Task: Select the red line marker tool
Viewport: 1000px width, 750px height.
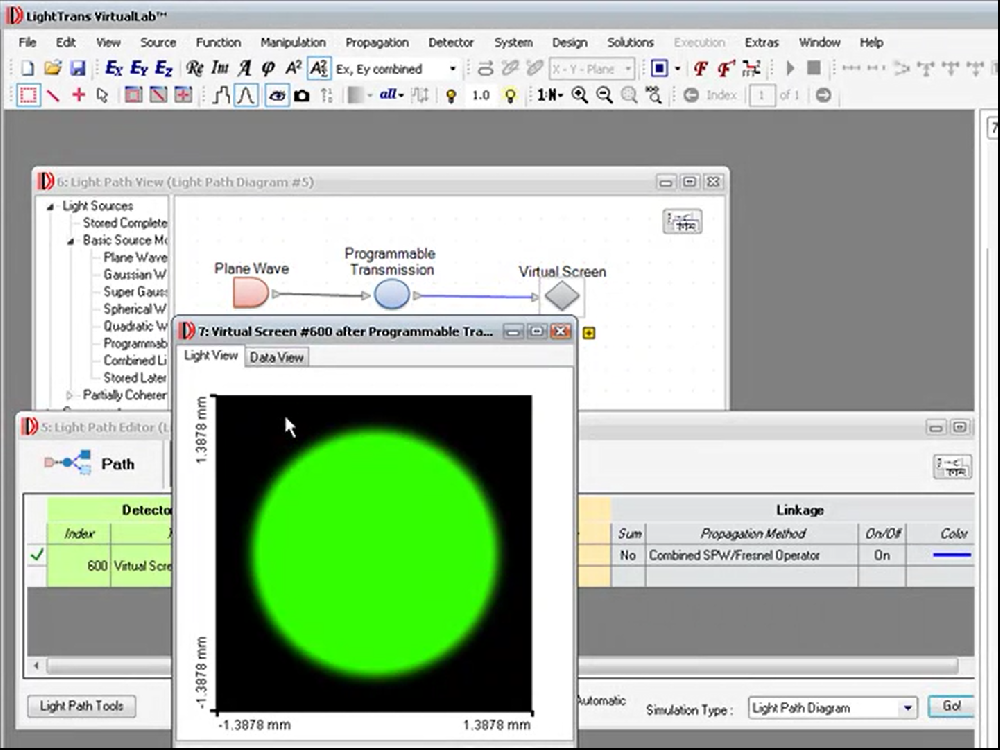Action: pos(53,95)
